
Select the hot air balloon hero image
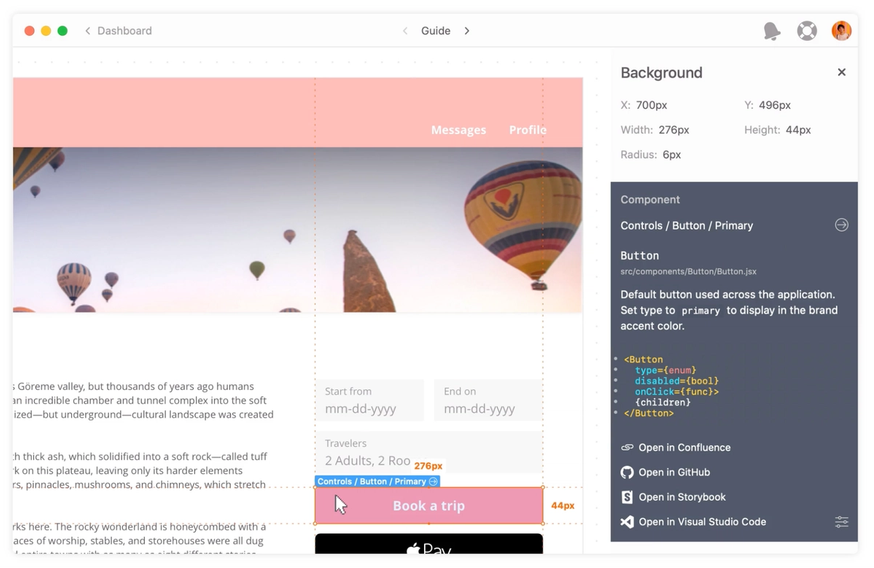click(298, 229)
